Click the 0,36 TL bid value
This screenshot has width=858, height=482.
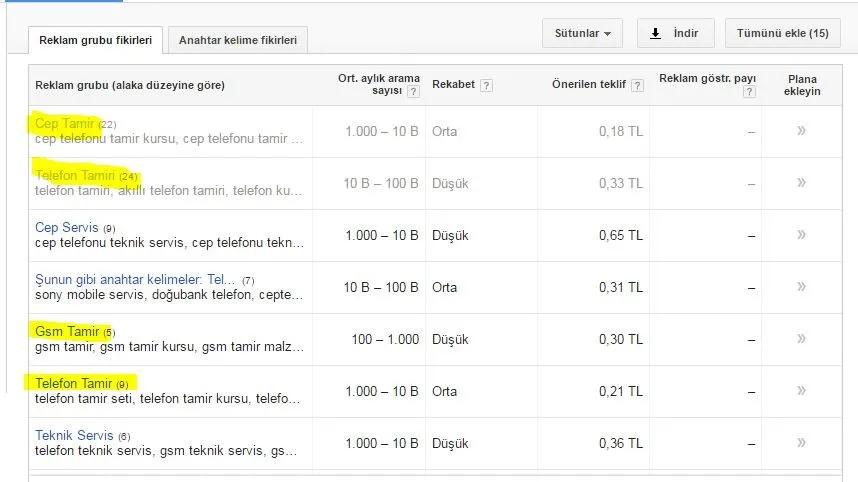(621, 443)
